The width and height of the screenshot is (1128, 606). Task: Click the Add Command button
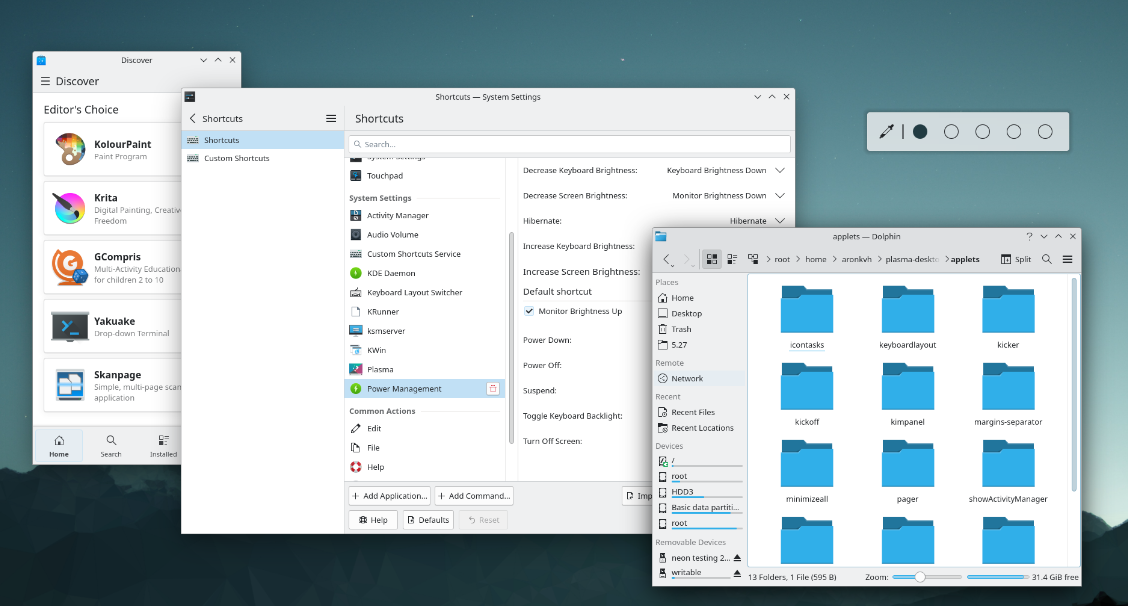pos(474,496)
